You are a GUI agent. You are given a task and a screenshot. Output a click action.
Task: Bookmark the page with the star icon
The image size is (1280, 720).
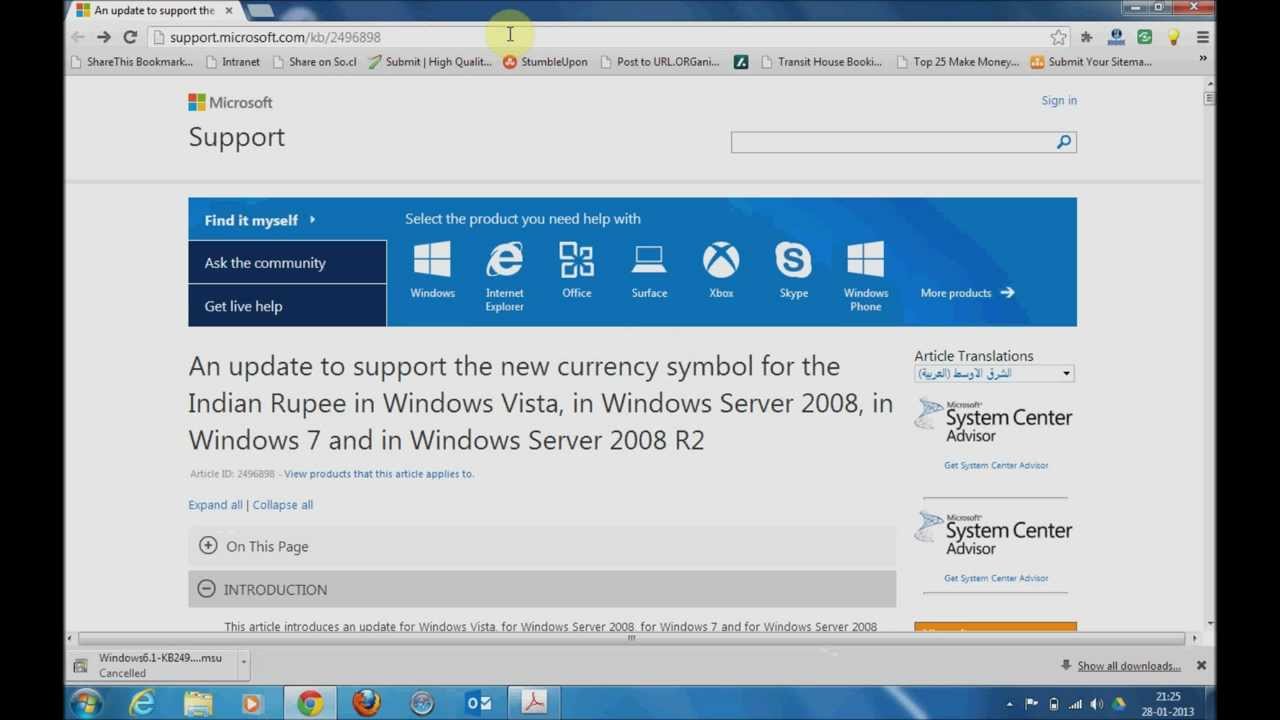pyautogui.click(x=1059, y=37)
